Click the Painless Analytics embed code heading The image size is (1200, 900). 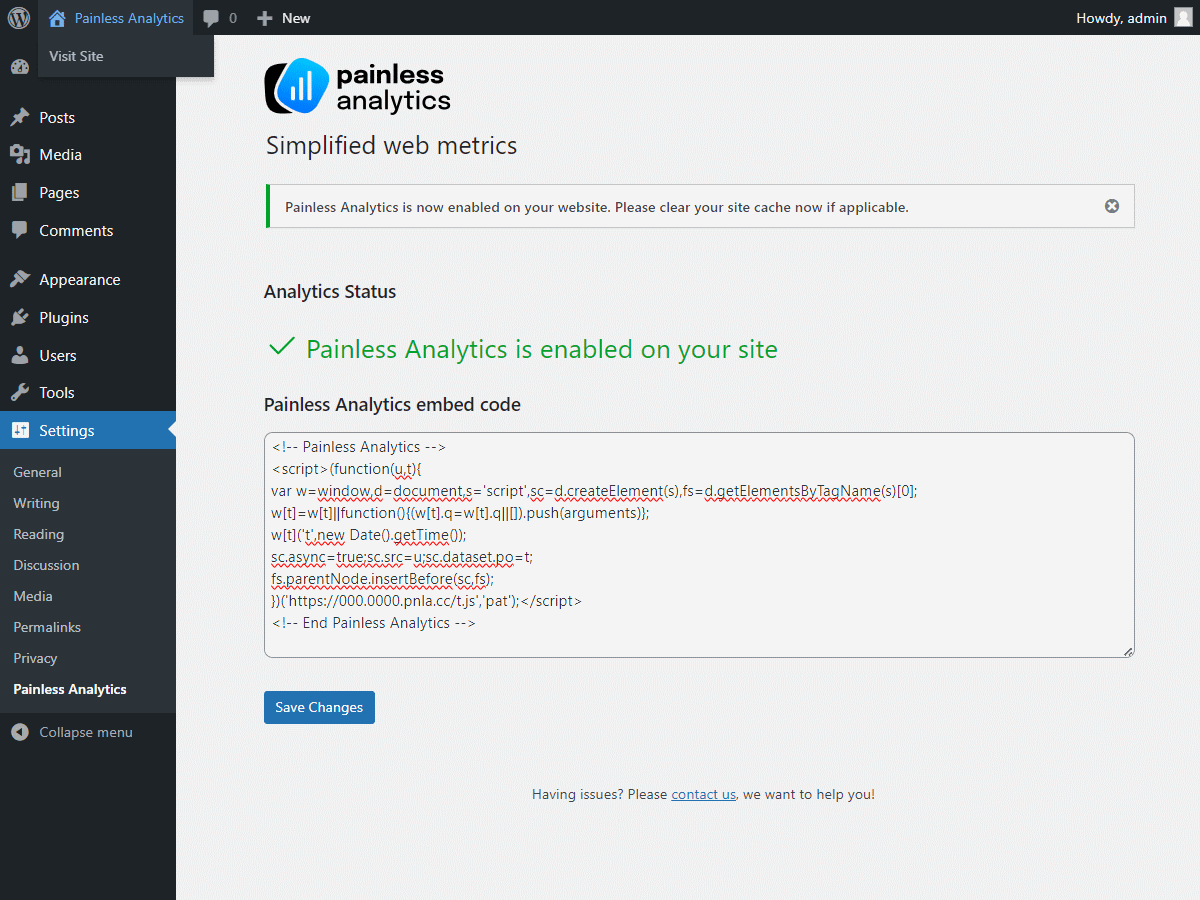(392, 405)
